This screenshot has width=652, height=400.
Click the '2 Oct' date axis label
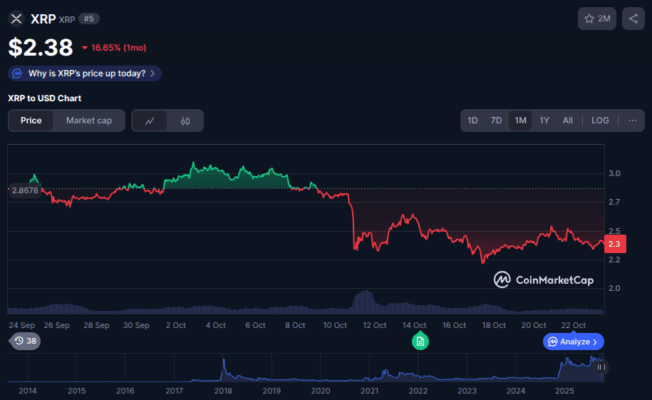pos(176,325)
